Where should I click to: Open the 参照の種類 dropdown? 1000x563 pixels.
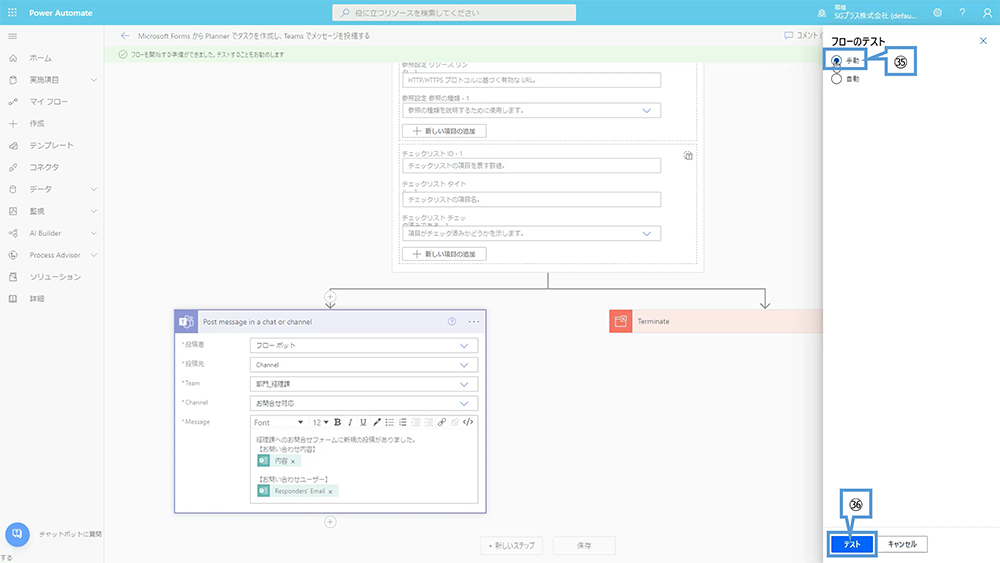tap(531, 110)
